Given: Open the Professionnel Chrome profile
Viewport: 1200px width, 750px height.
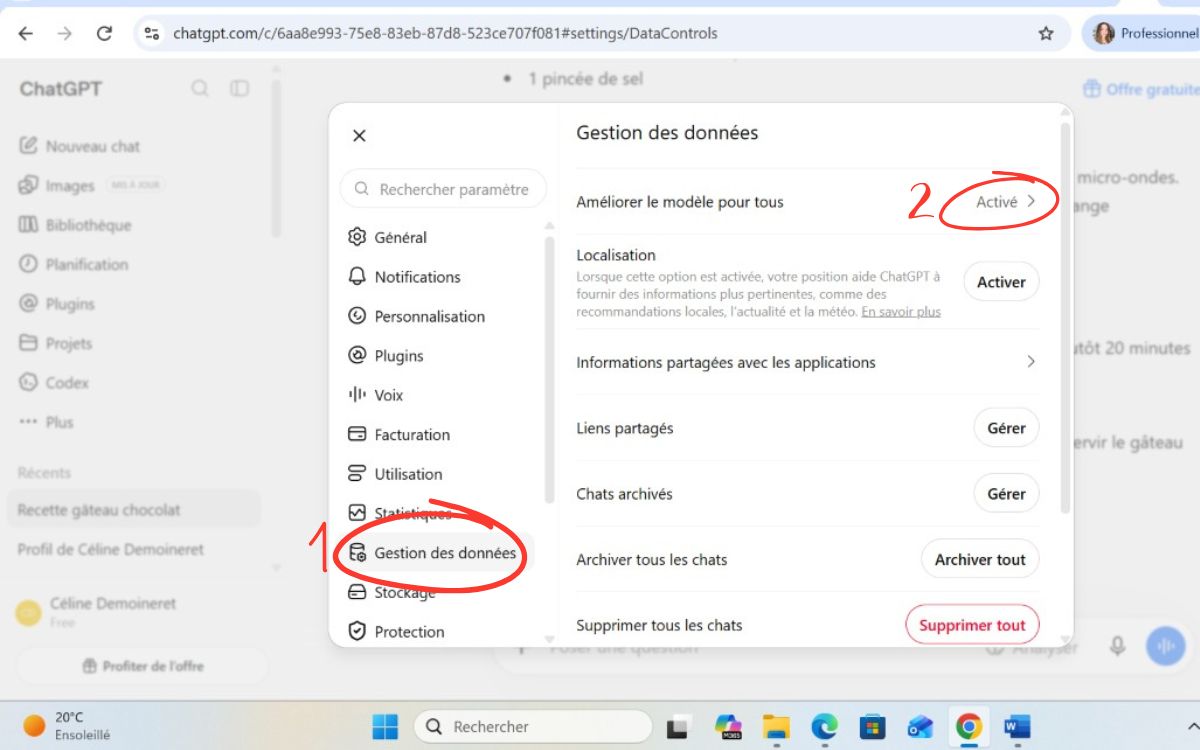Looking at the screenshot, I should [x=1140, y=33].
